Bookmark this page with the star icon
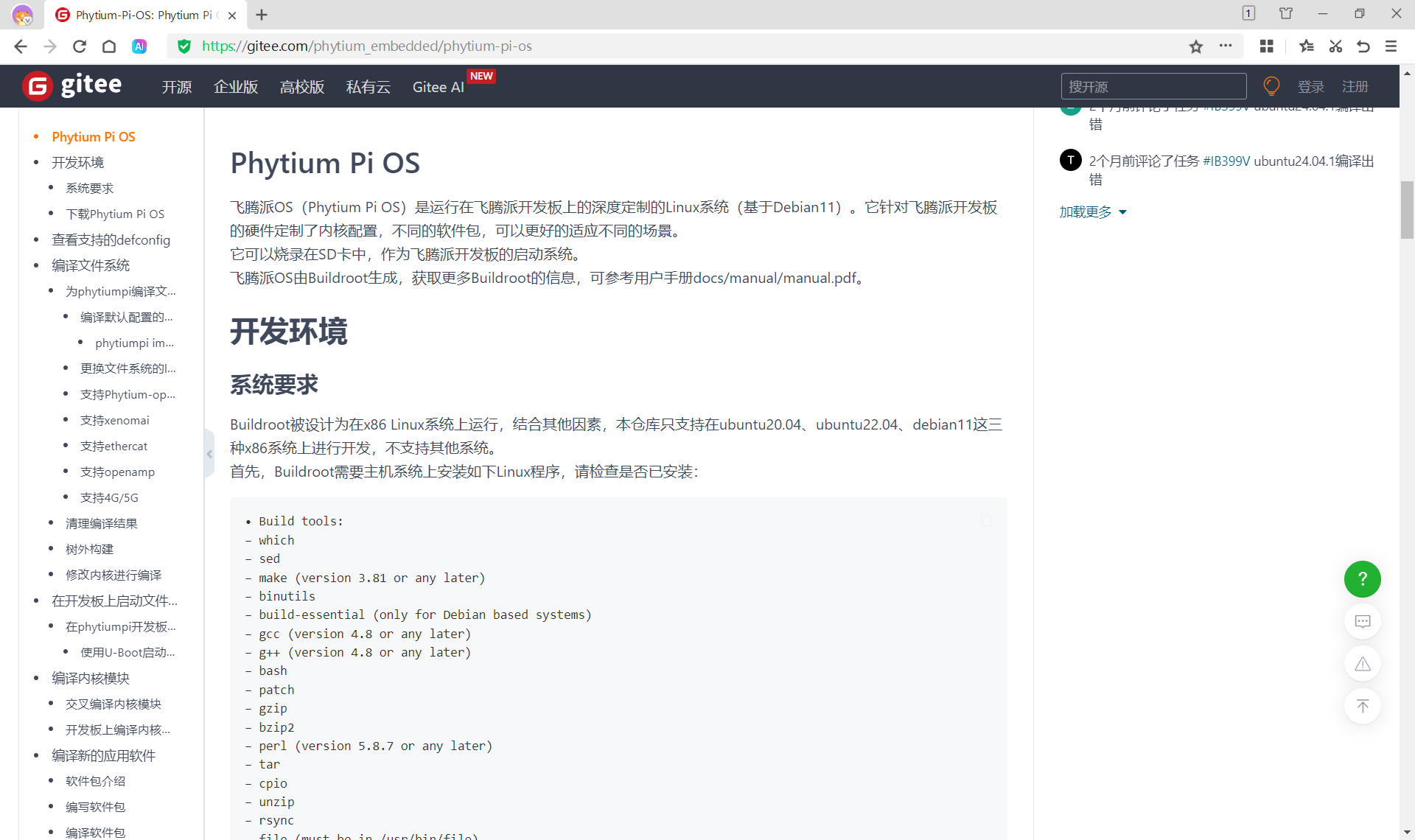This screenshot has width=1415, height=840. coord(1195,46)
